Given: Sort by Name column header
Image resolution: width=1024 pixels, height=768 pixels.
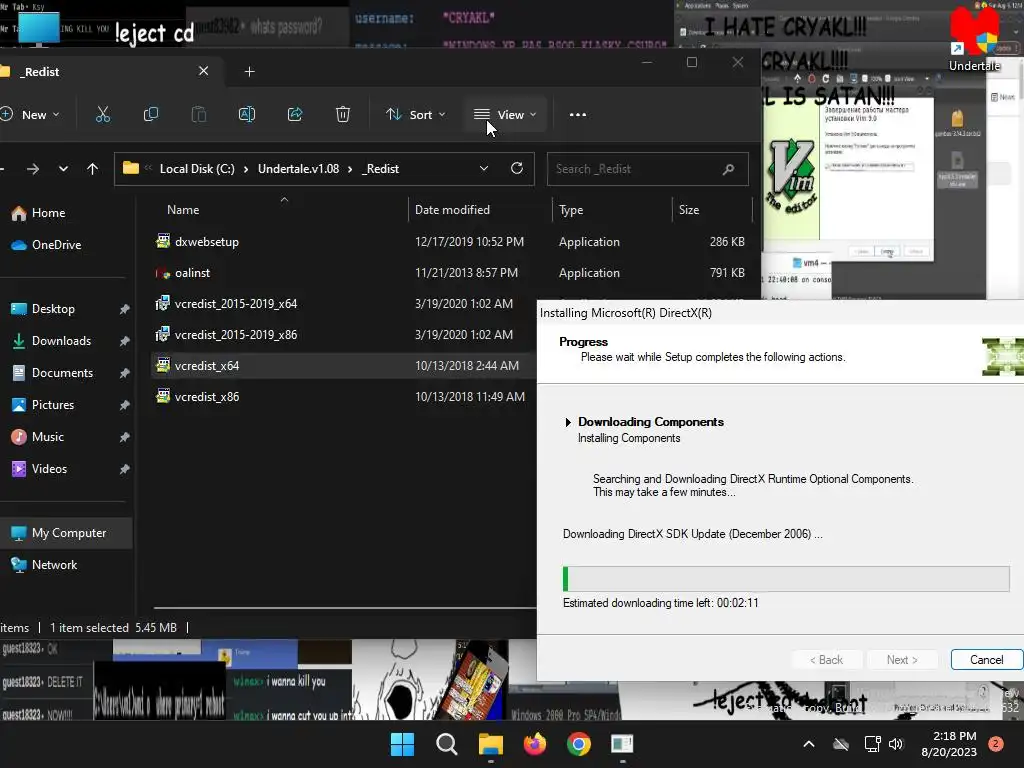Looking at the screenshot, I should [x=183, y=210].
